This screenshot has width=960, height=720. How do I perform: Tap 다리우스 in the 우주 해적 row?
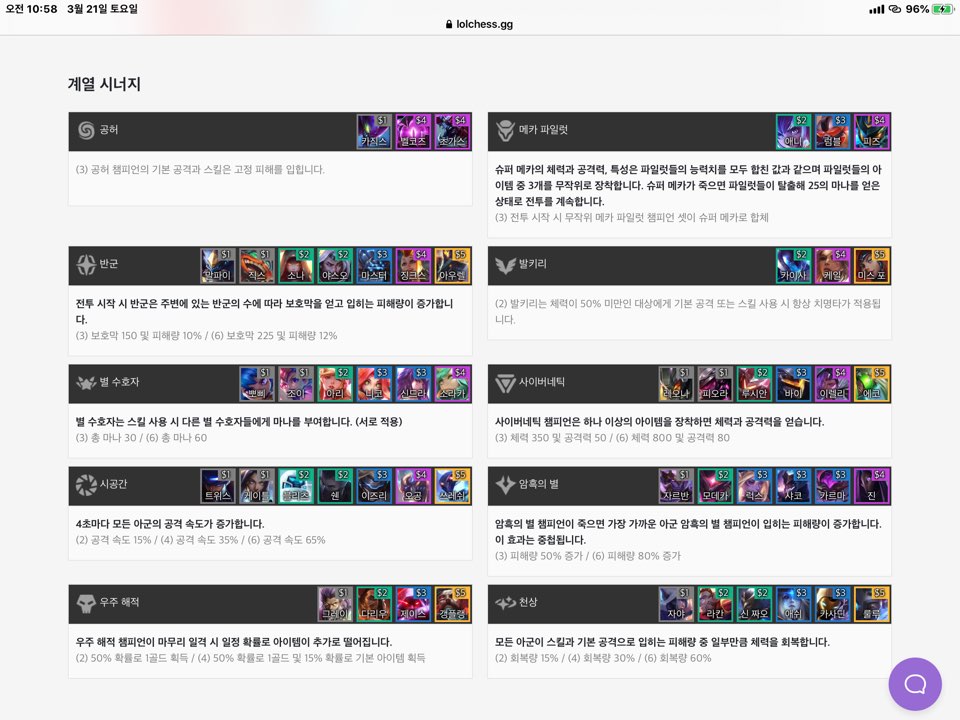pyautogui.click(x=374, y=604)
